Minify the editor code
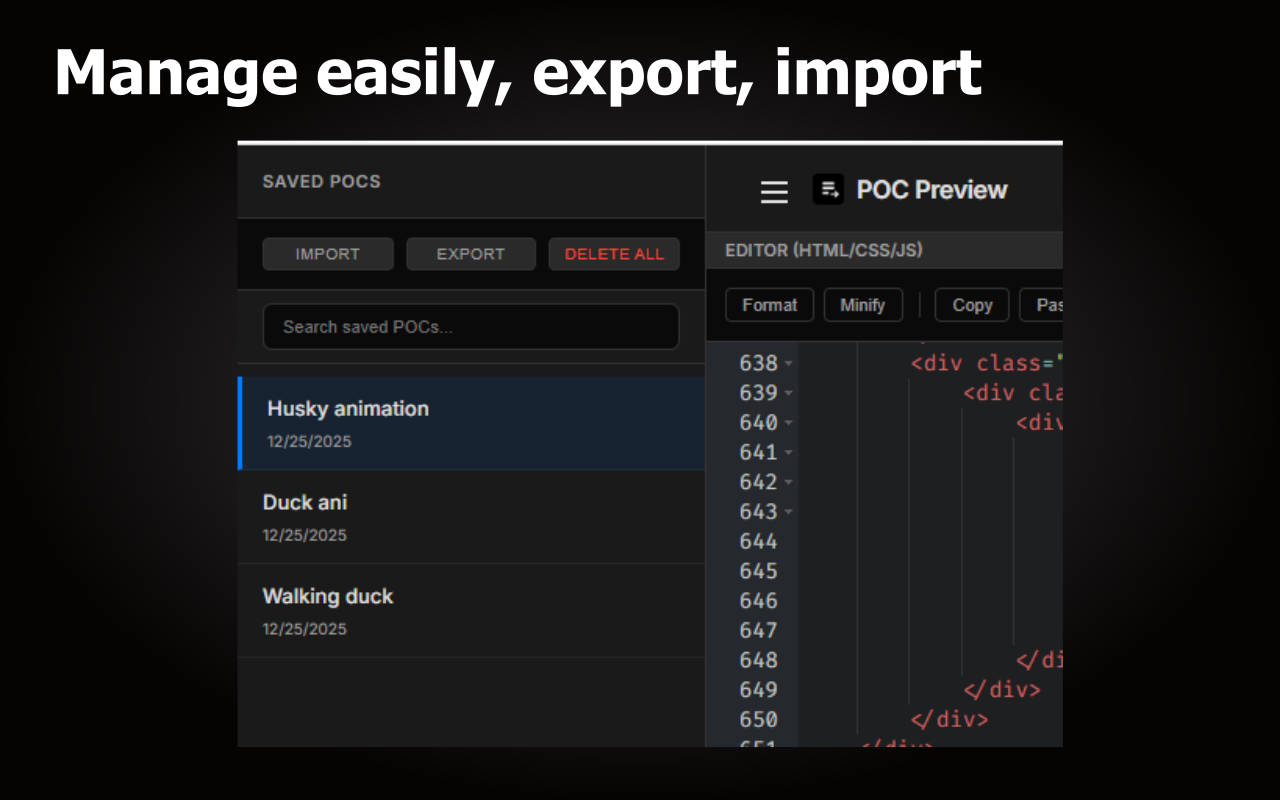 (x=863, y=305)
